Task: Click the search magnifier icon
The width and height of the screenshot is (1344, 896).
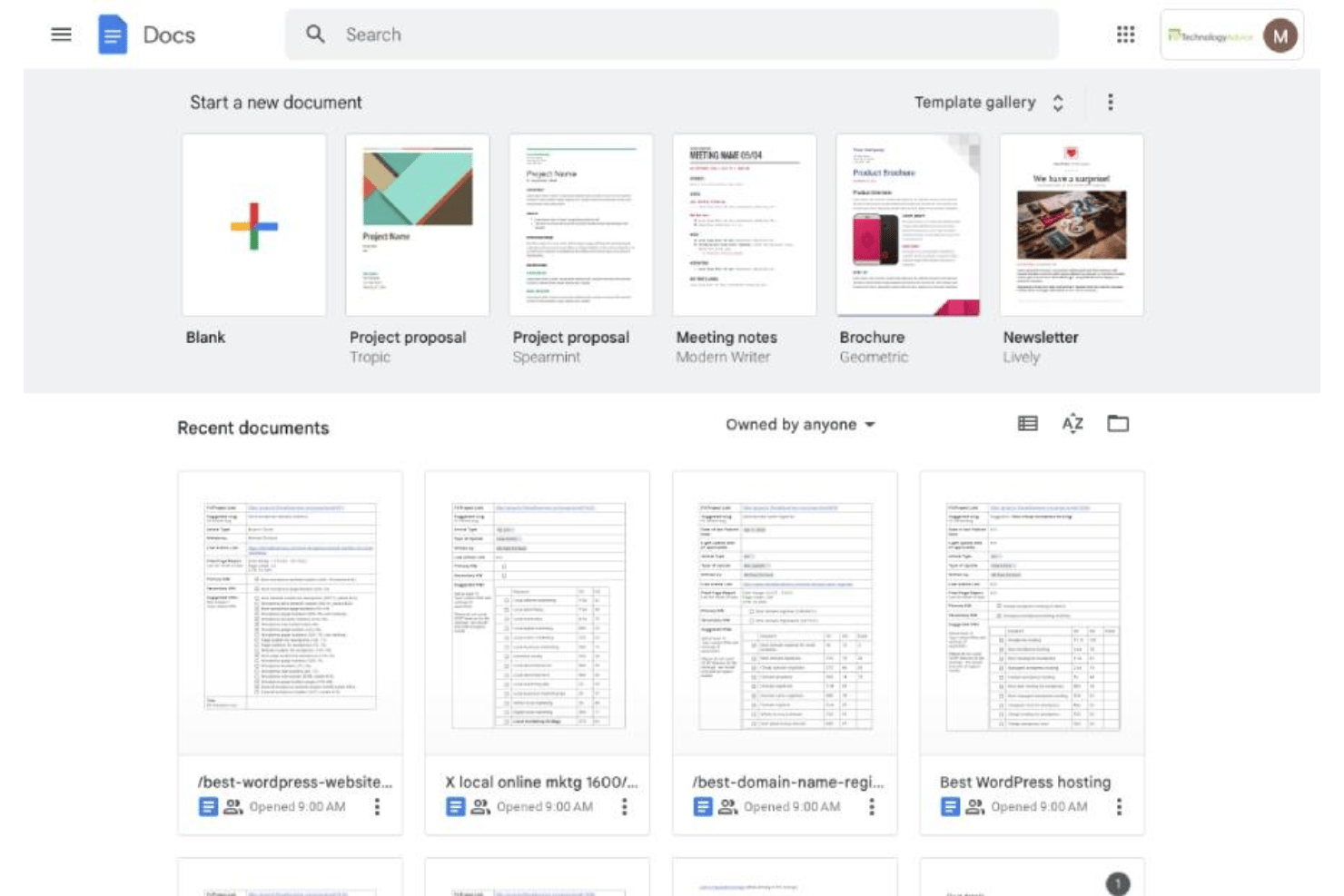Action: [315, 34]
